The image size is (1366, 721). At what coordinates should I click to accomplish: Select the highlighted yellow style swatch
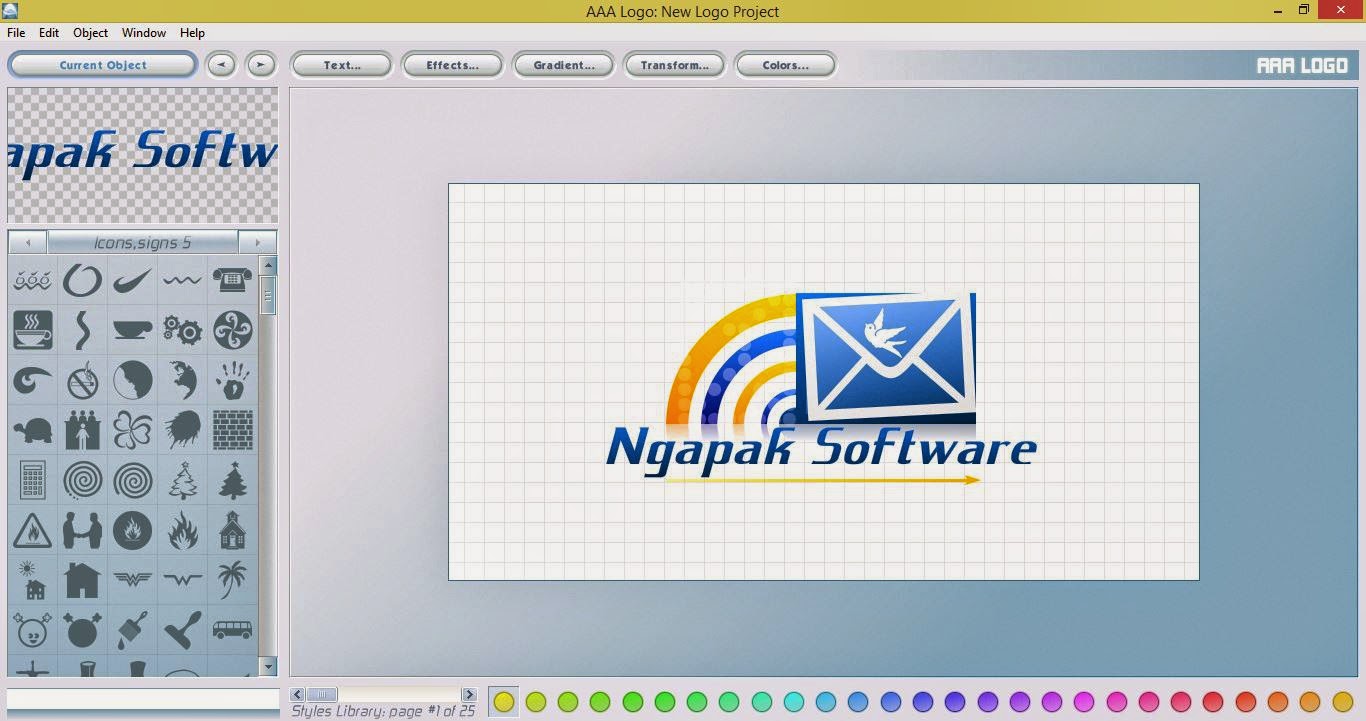pyautogui.click(x=504, y=702)
